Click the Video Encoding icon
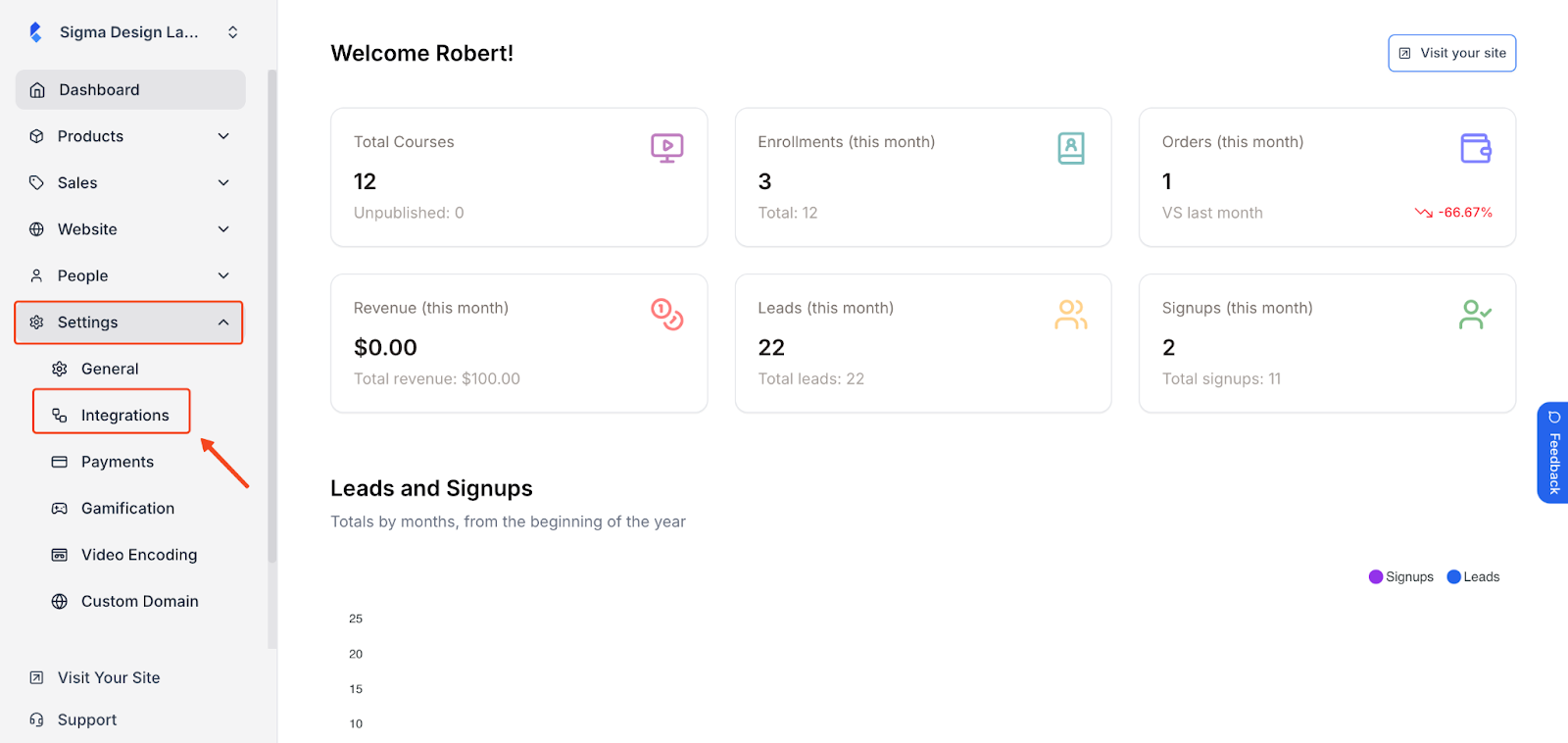 (60, 554)
